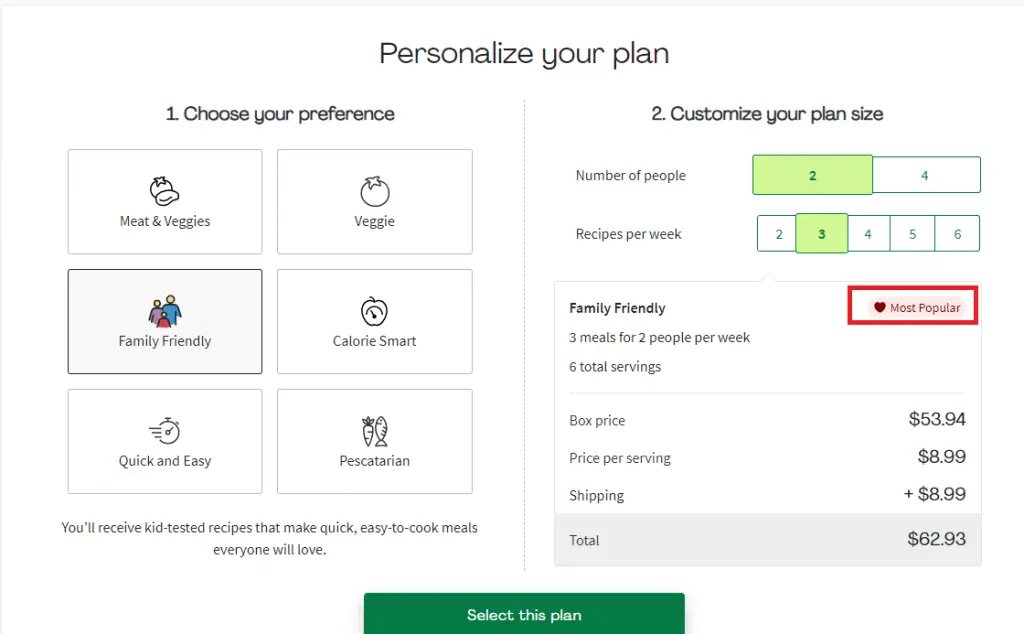1024x634 pixels.
Task: Set number of people to 4
Action: 926,175
